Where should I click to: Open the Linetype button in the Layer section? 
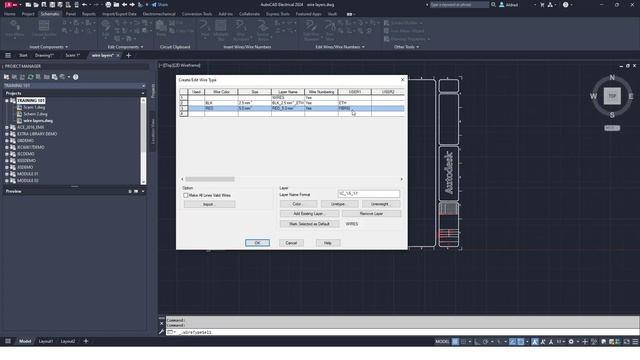[x=339, y=204]
